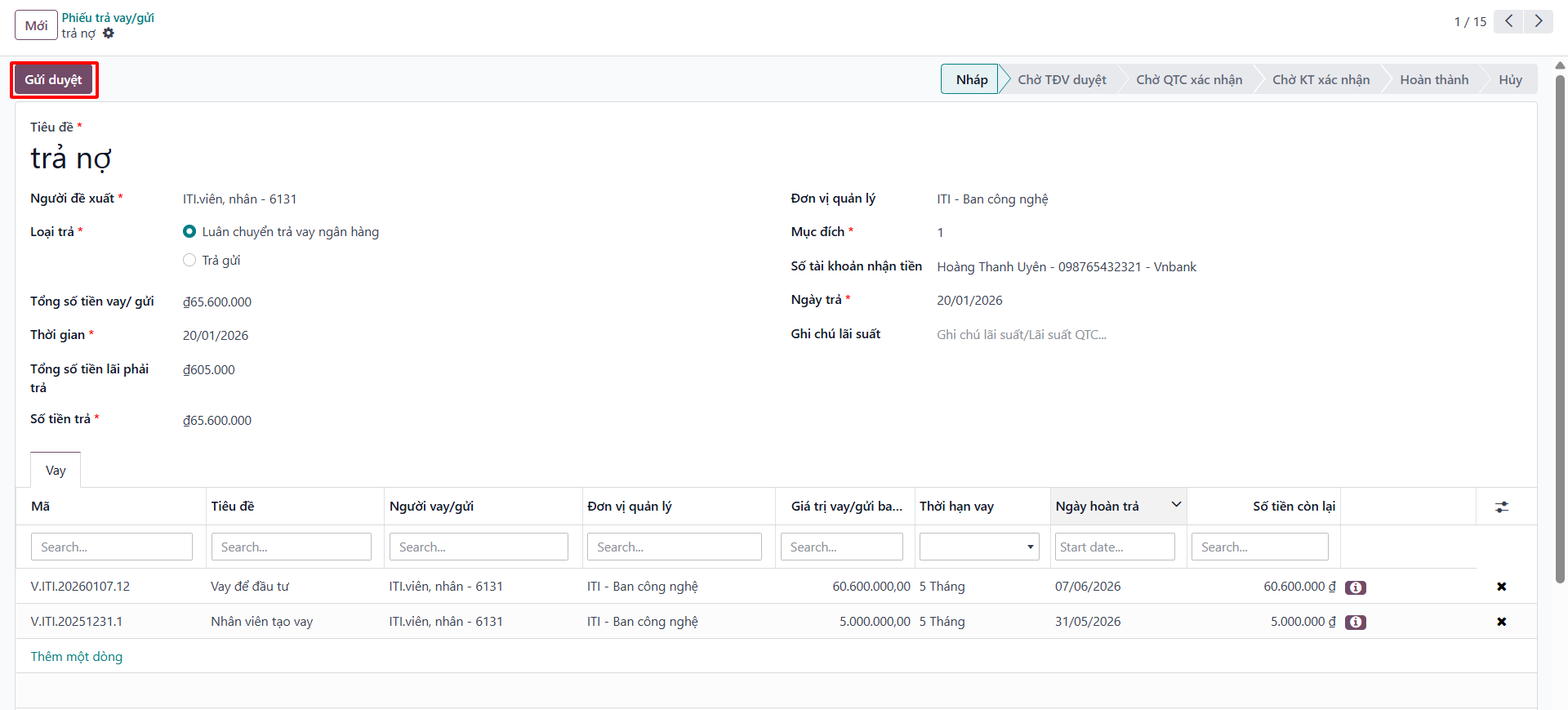This screenshot has height=710, width=1568.
Task: Switch to the Vay tab
Action: (56, 471)
